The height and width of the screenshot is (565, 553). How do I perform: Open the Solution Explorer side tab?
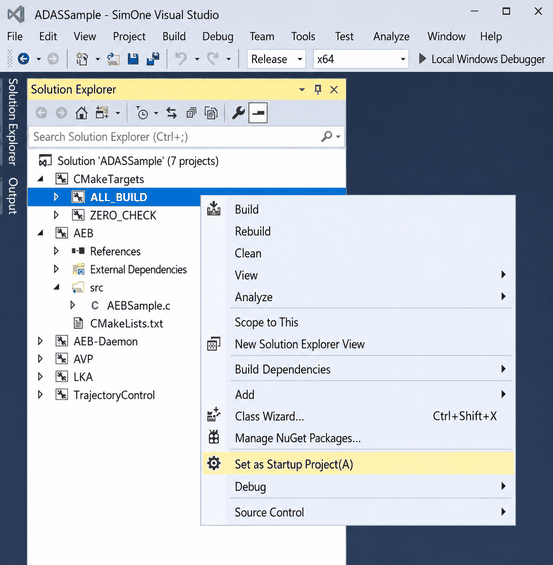(x=13, y=122)
